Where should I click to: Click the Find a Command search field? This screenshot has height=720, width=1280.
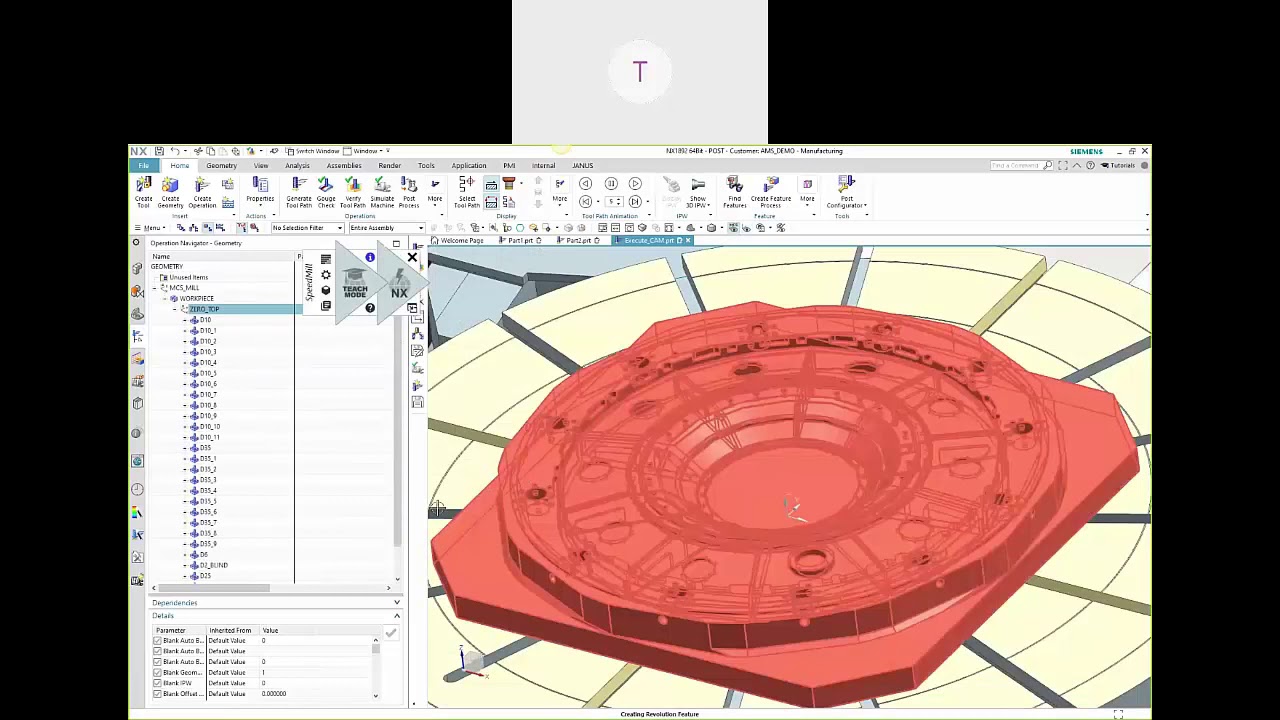point(1020,165)
